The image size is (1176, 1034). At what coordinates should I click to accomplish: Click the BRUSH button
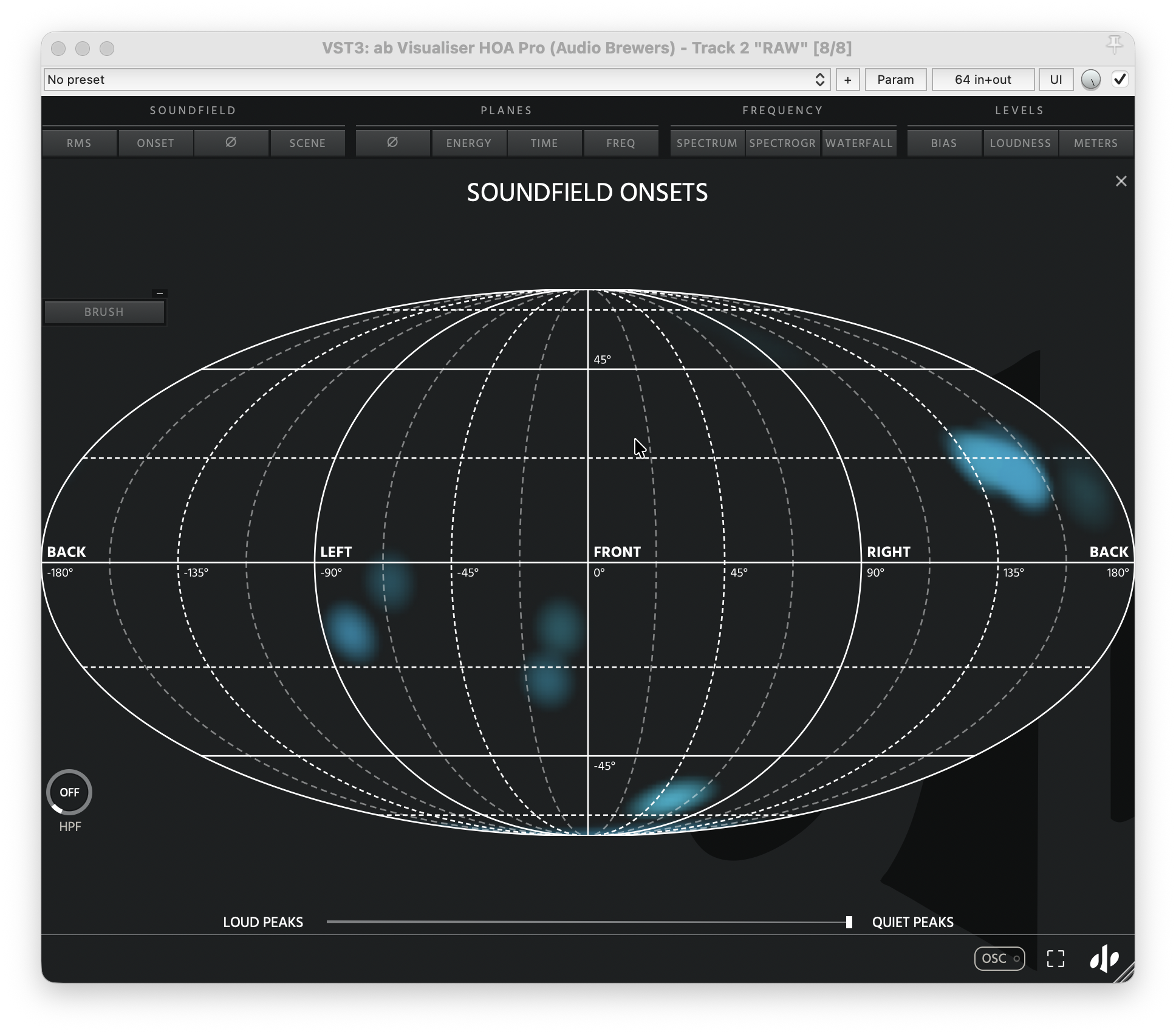point(104,312)
